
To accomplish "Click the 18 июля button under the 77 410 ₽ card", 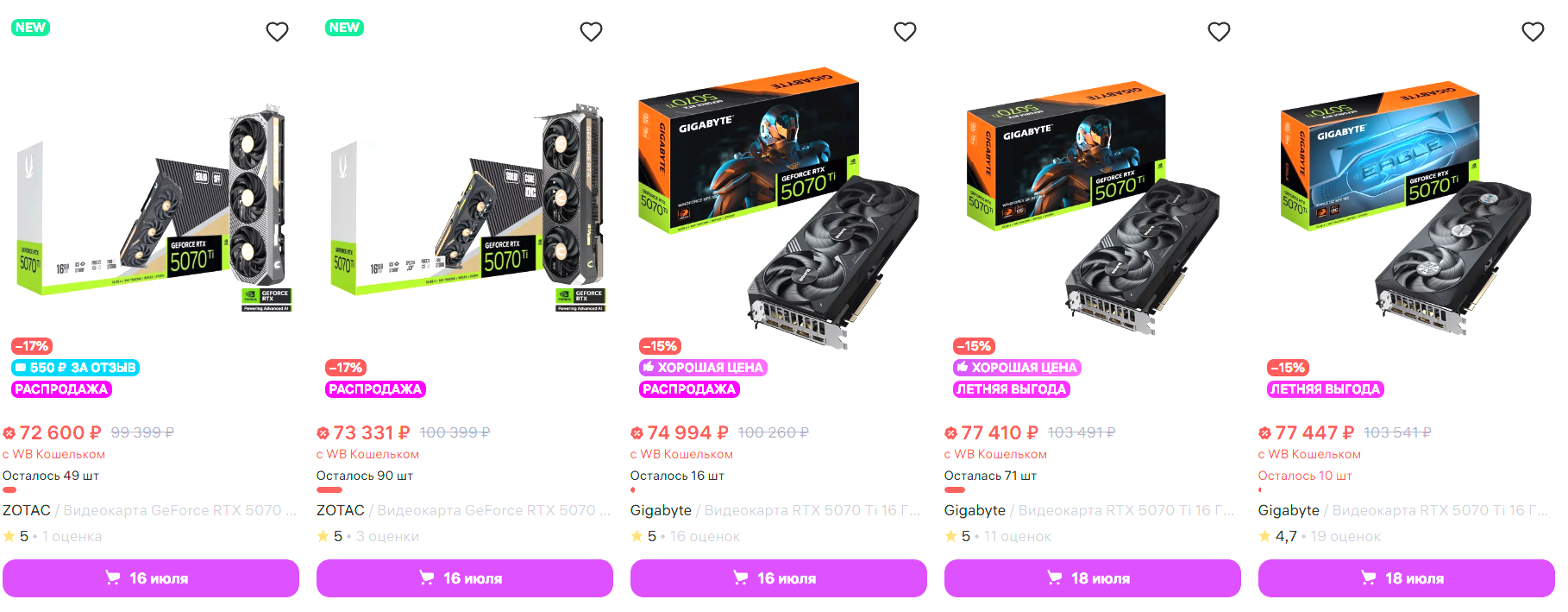I will (x=1093, y=578).
